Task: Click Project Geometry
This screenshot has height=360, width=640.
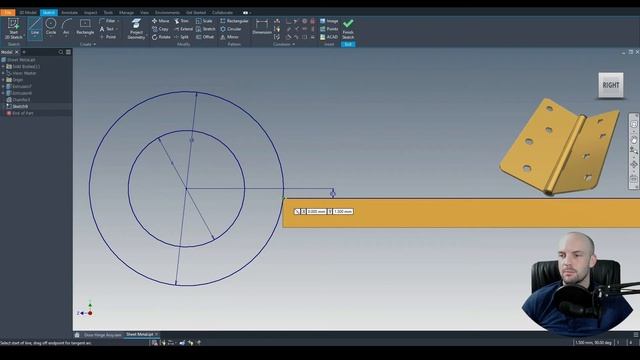Action: click(x=136, y=29)
